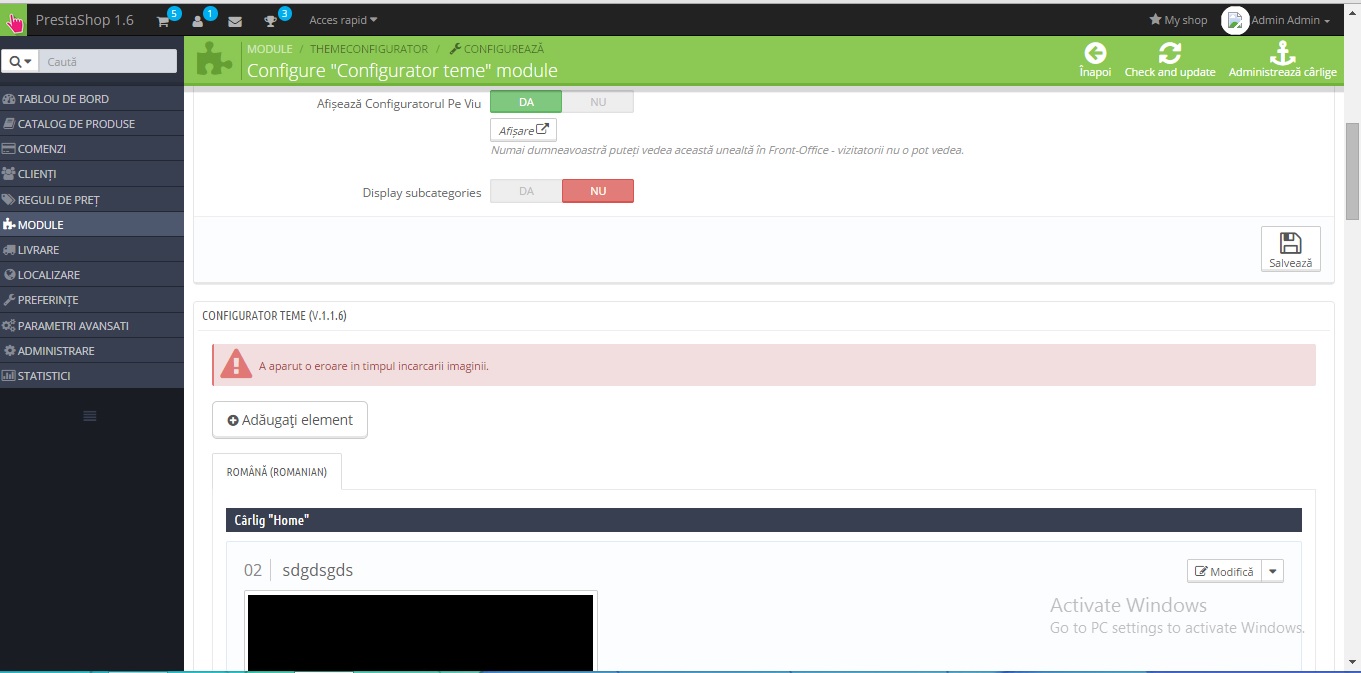Expand the dropdown arrow beside Modifică

[x=1273, y=571]
